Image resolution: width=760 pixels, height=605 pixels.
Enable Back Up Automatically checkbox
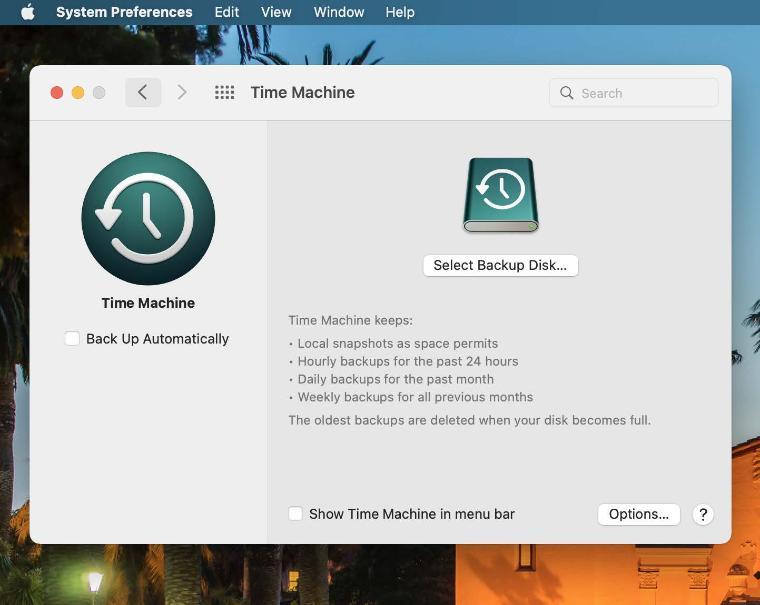coord(72,338)
